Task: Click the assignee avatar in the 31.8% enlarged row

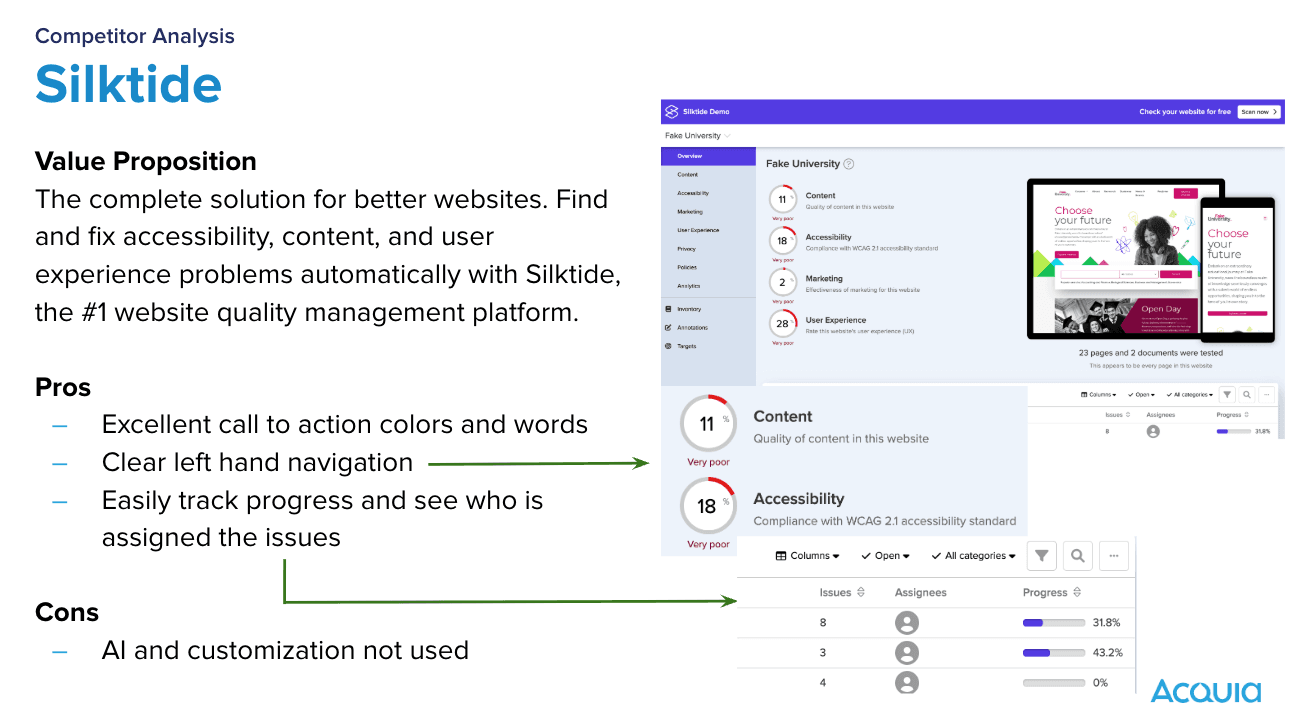Action: point(906,623)
